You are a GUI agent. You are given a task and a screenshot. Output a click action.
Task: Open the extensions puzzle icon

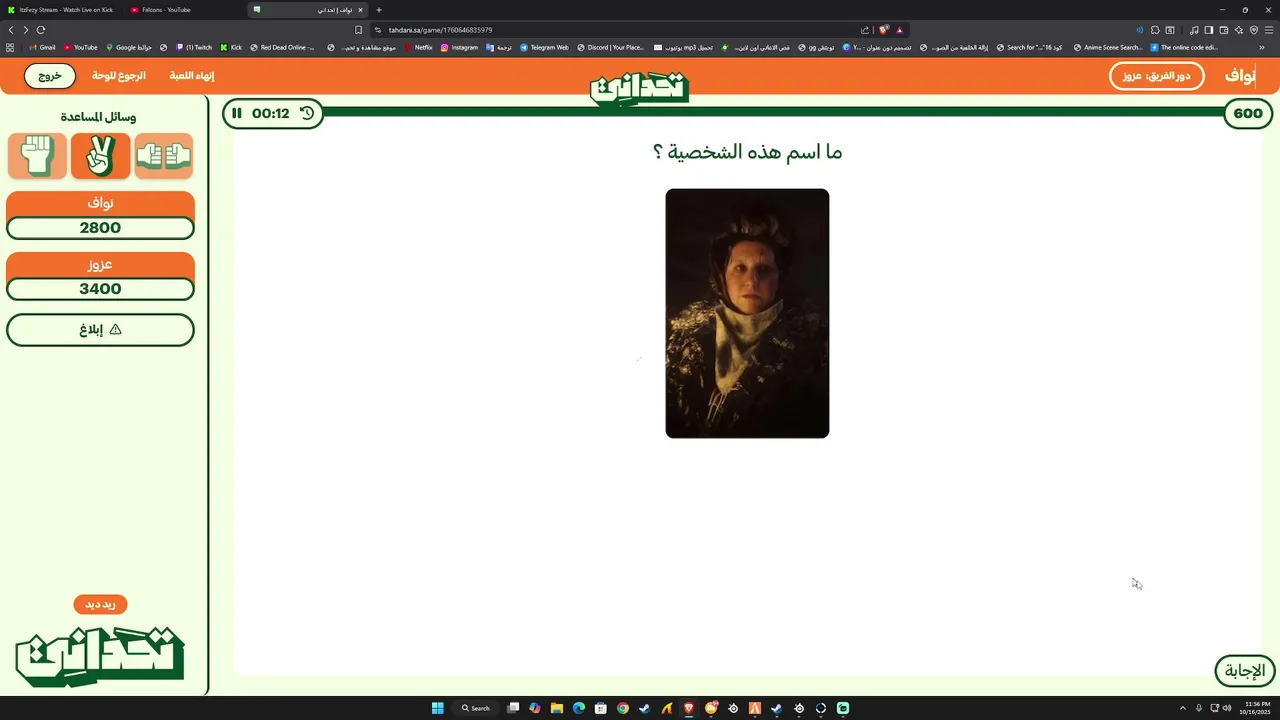tap(1155, 30)
